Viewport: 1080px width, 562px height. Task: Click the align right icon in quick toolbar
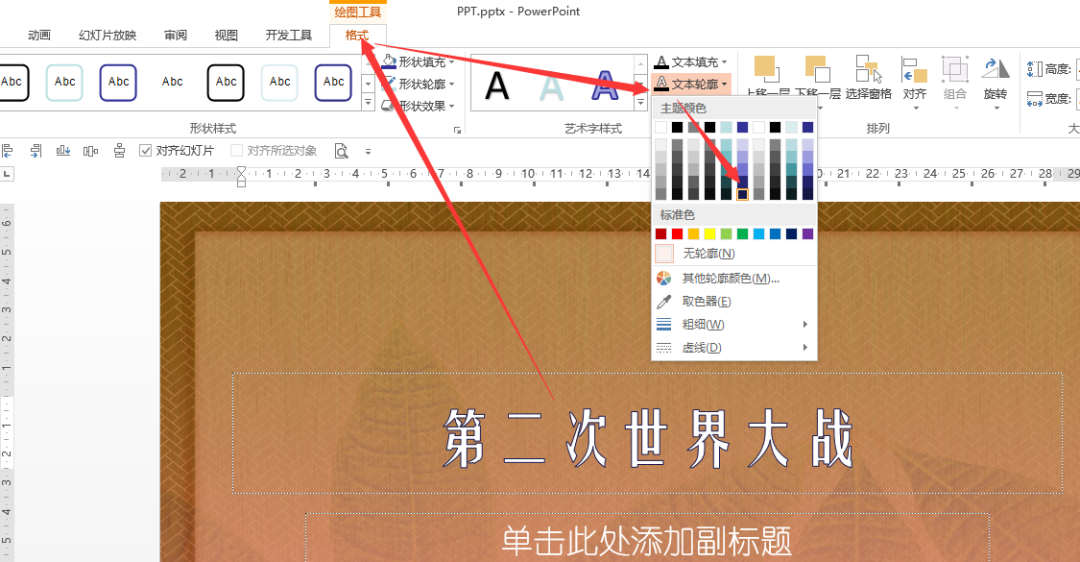click(x=36, y=151)
